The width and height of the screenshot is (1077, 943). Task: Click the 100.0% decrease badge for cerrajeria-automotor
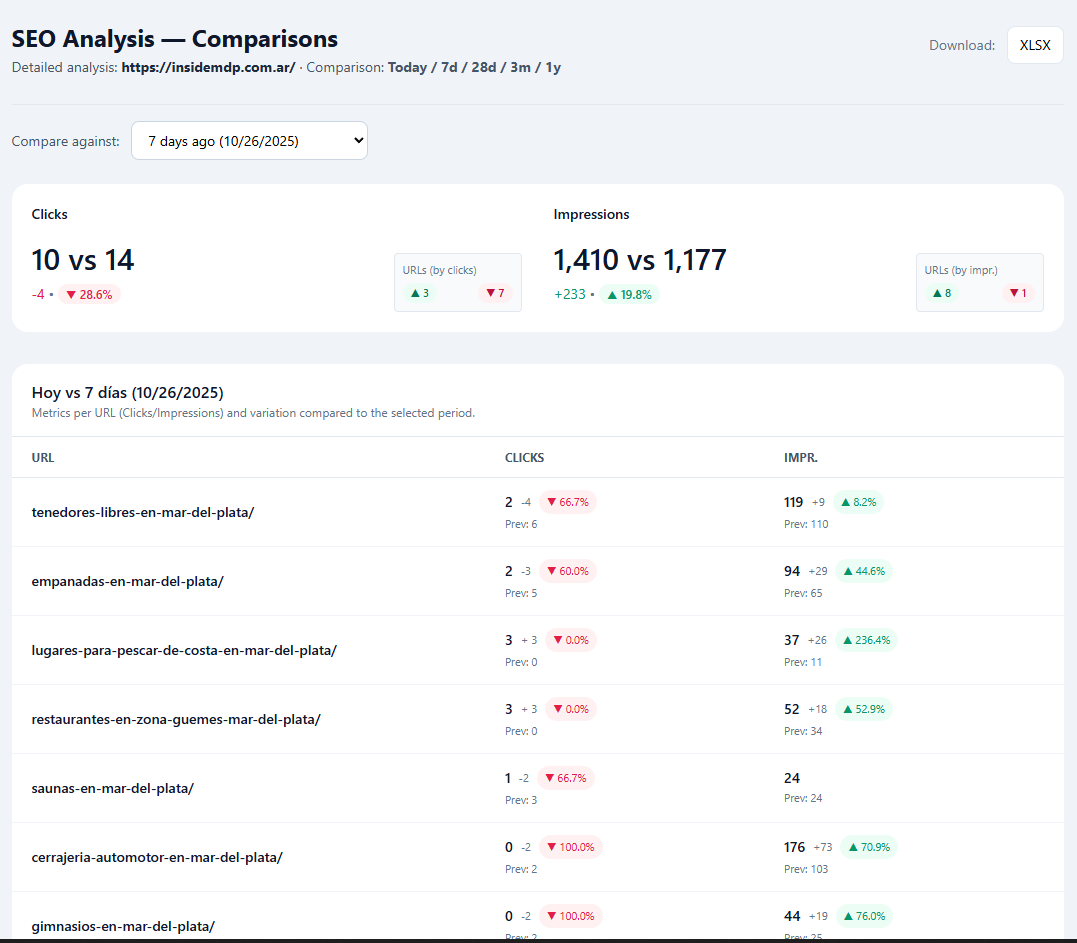(571, 846)
